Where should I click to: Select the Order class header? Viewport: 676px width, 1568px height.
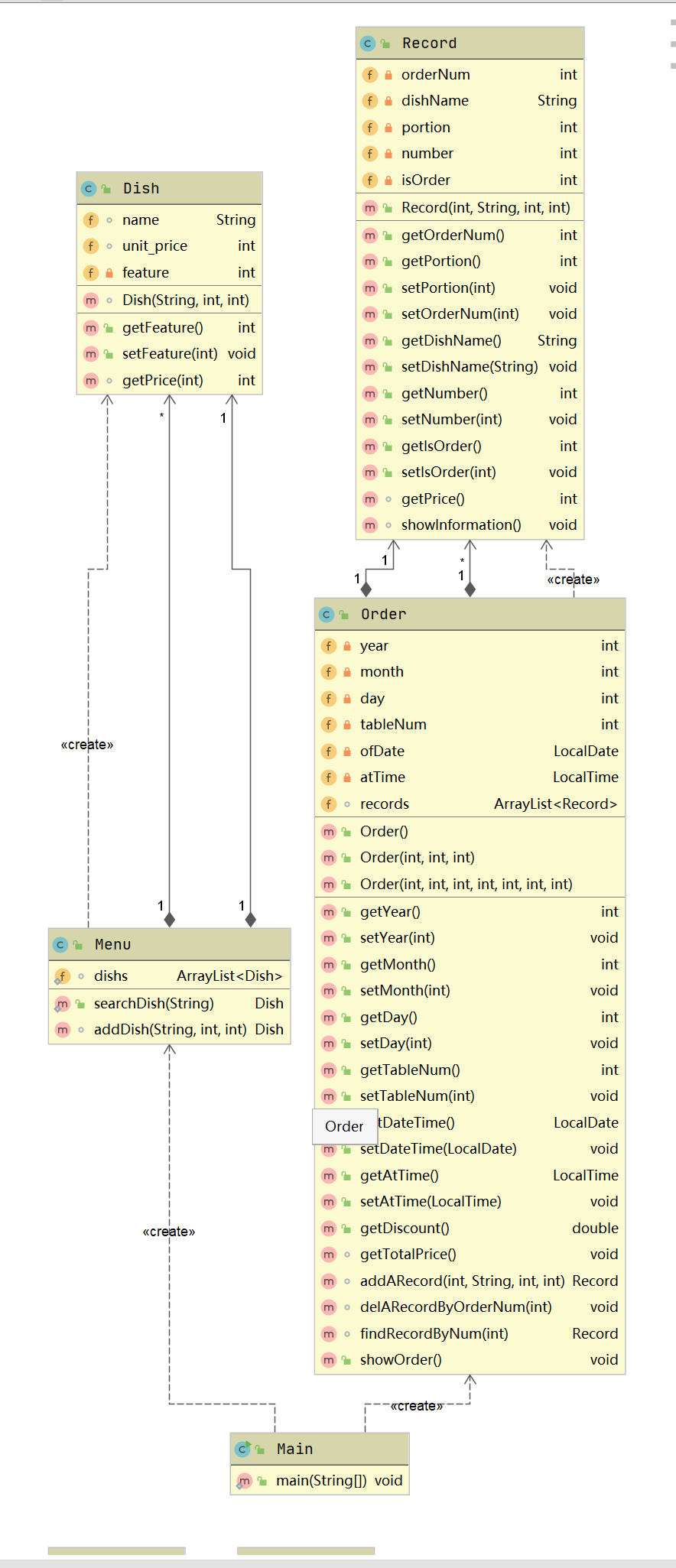[470, 615]
